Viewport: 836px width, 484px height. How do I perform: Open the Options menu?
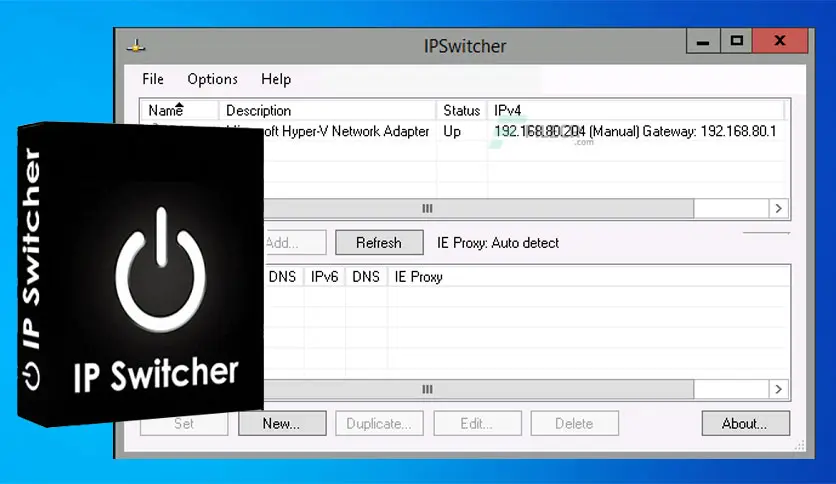(212, 79)
